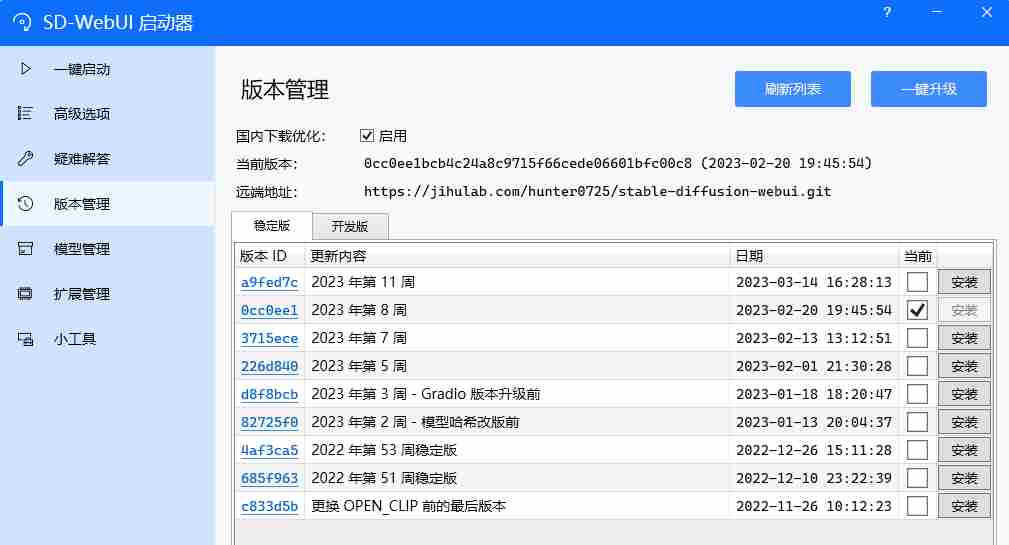Viewport: 1009px width, 545px height.
Task: Click the 一键升级 button
Action: pos(929,89)
